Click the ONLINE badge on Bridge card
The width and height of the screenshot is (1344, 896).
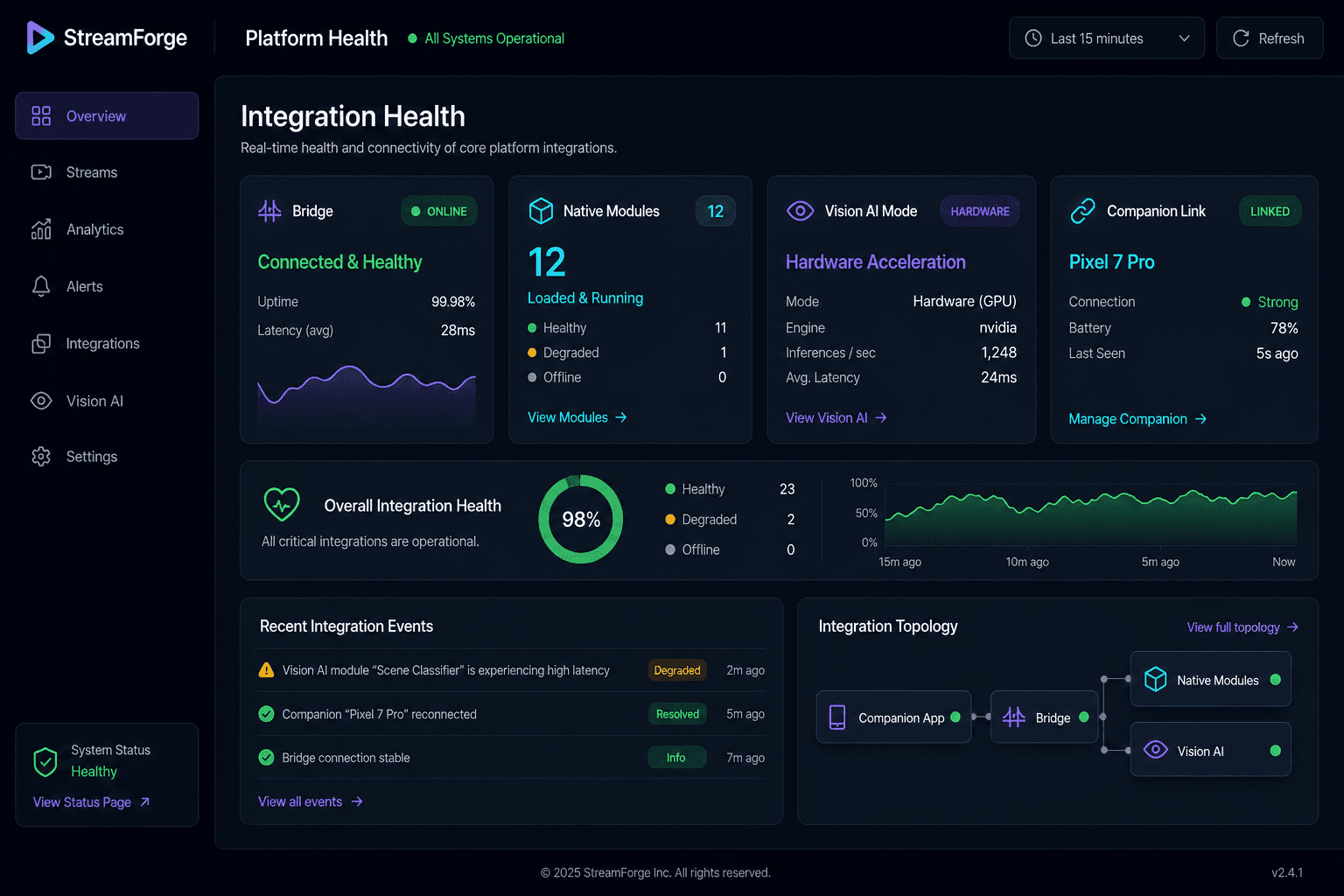point(439,211)
